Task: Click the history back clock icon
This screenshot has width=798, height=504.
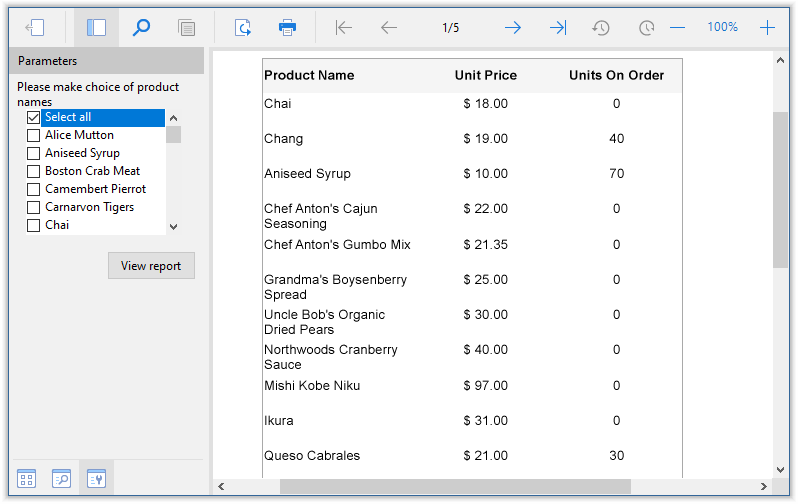Action: click(x=601, y=27)
